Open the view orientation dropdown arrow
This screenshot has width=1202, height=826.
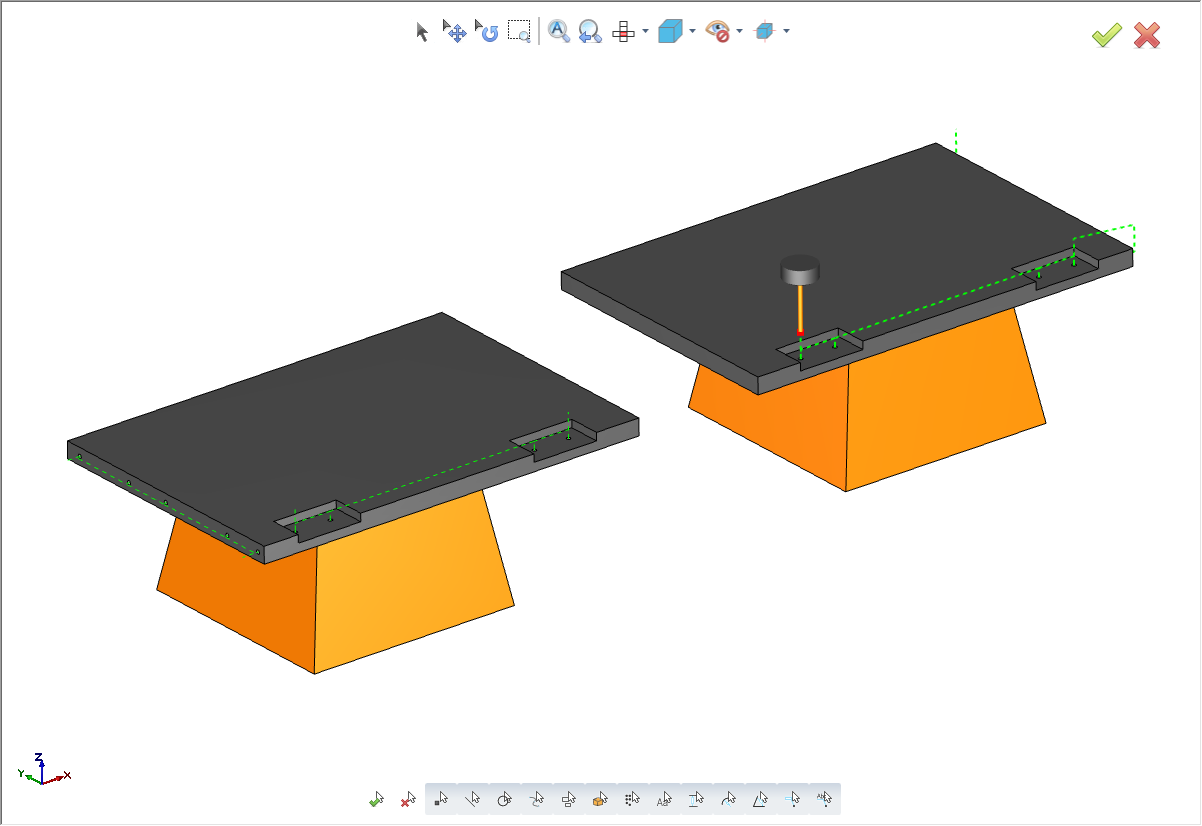tap(691, 33)
